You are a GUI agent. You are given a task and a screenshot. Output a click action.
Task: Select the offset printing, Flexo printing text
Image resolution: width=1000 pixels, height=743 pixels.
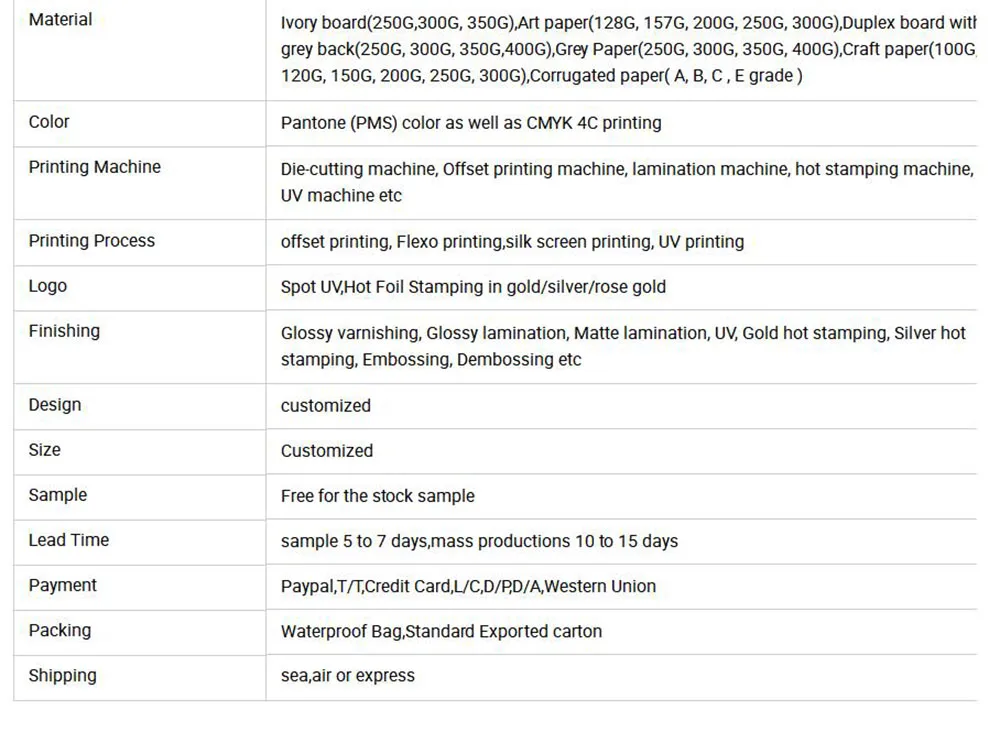pos(512,242)
